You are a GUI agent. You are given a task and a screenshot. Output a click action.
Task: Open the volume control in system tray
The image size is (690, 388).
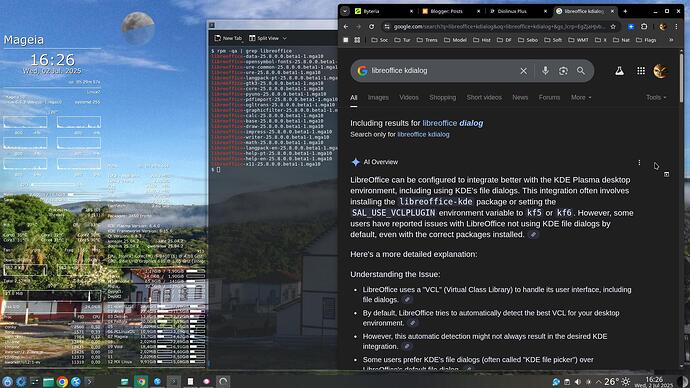tap(577, 382)
